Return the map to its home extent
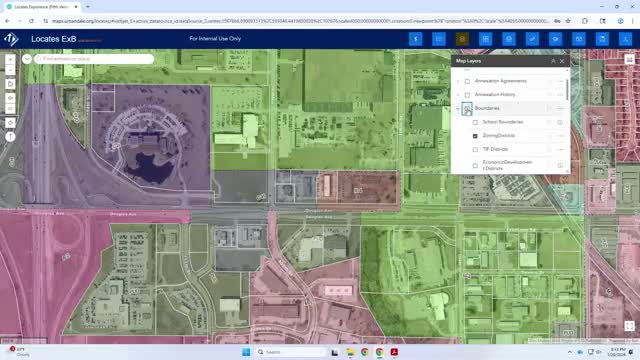 pyautogui.click(x=10, y=84)
